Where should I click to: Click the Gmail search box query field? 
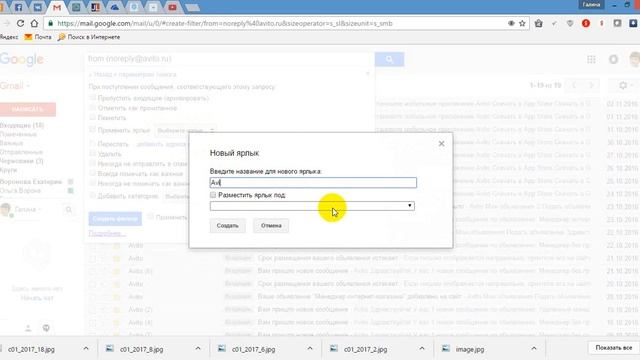[229, 59]
